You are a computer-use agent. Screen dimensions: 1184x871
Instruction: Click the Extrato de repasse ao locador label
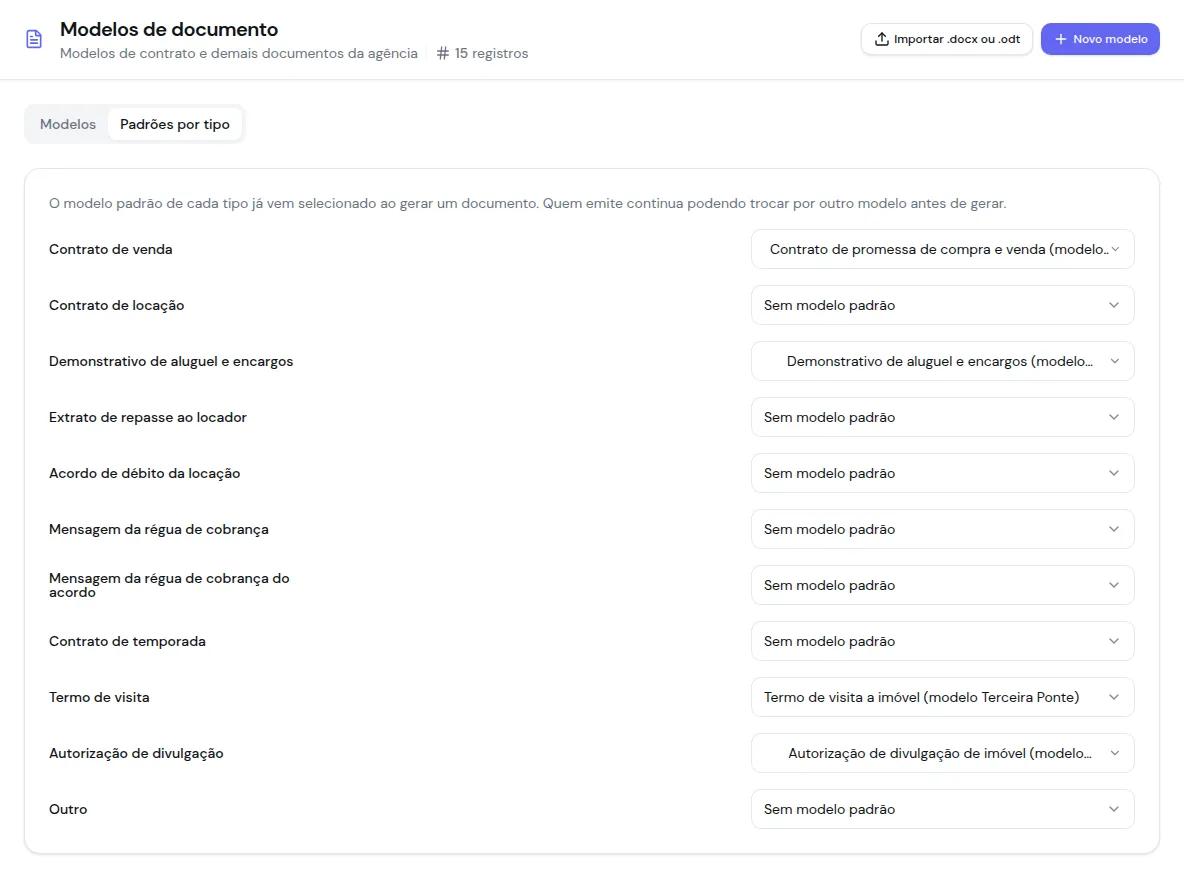tap(147, 417)
